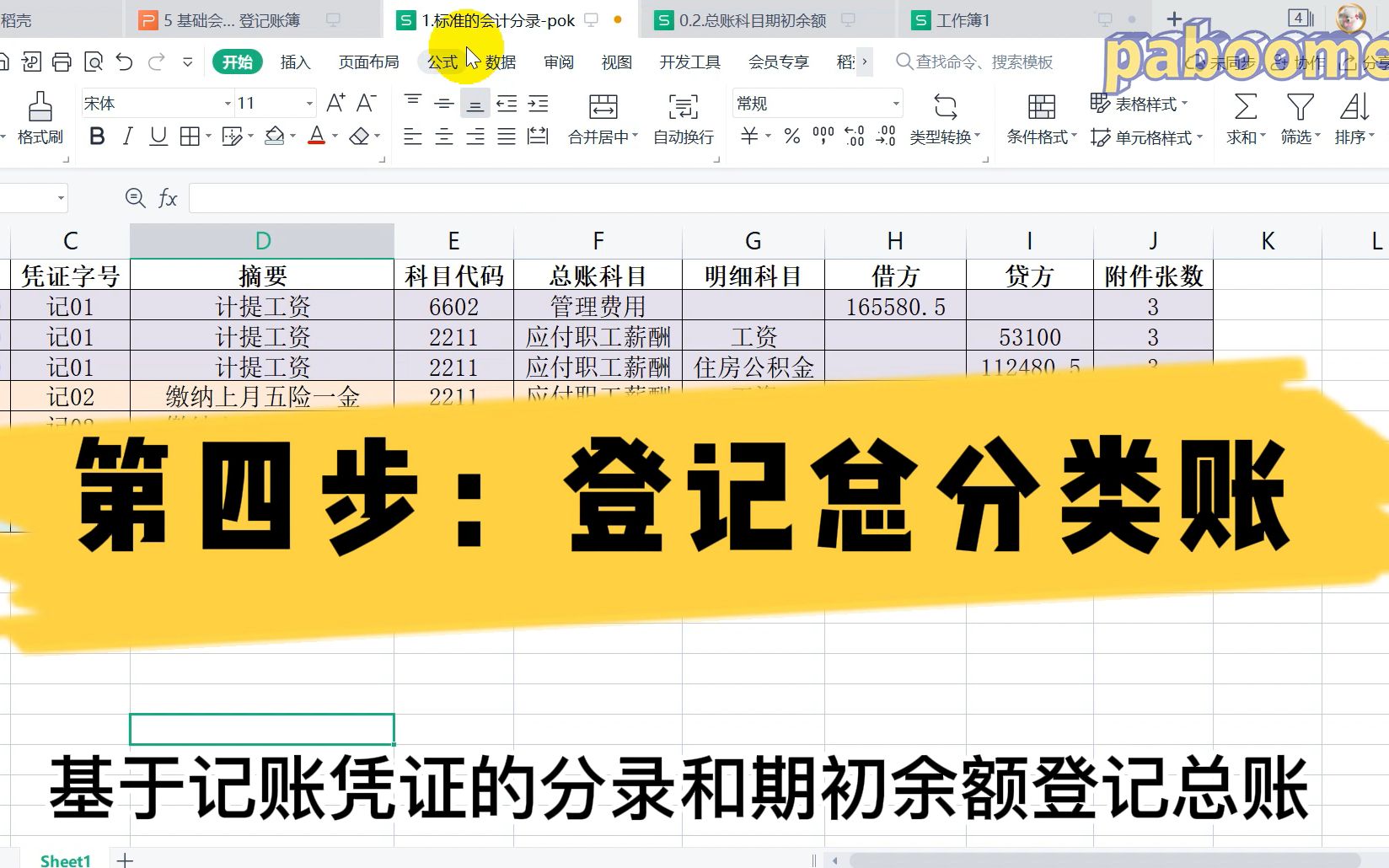Open the font name dropdown 宋体
Screen dimensions: 1389x868
click(x=228, y=104)
